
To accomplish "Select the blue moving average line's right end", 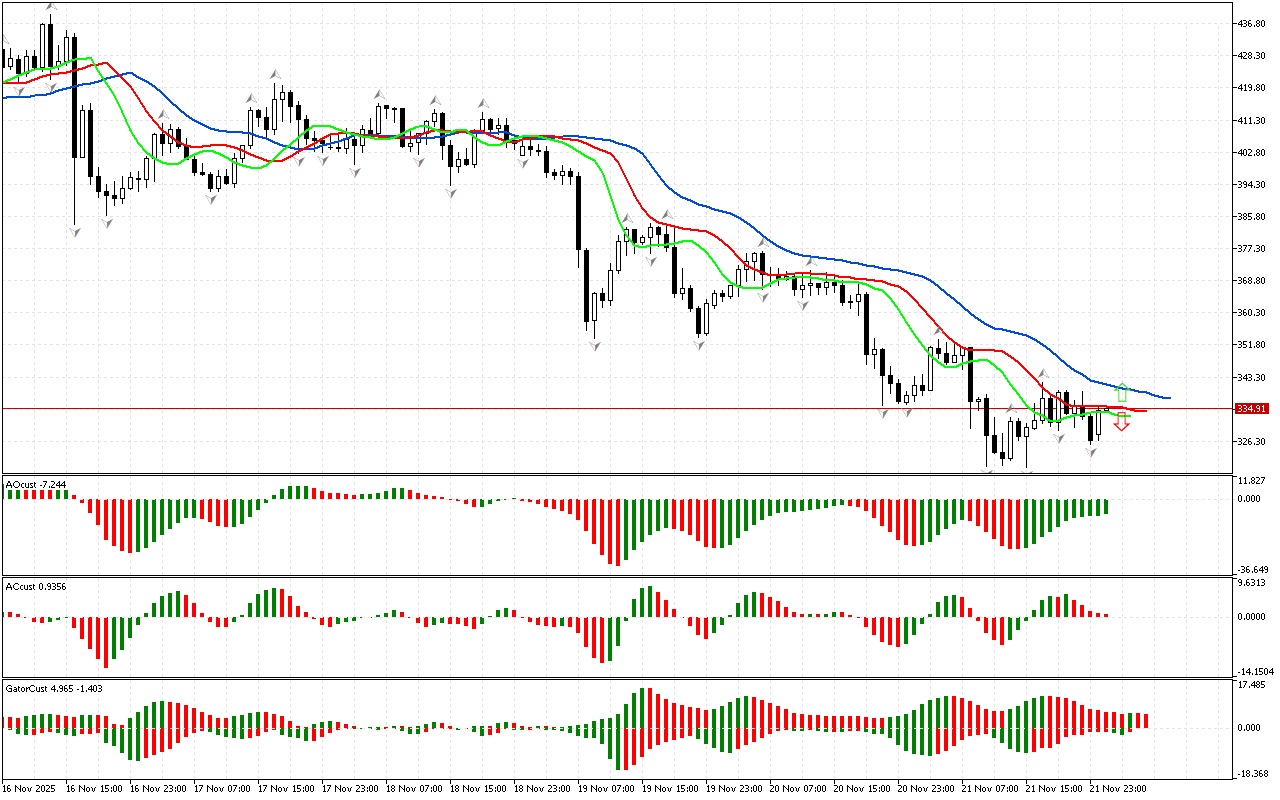I will 1168,398.
